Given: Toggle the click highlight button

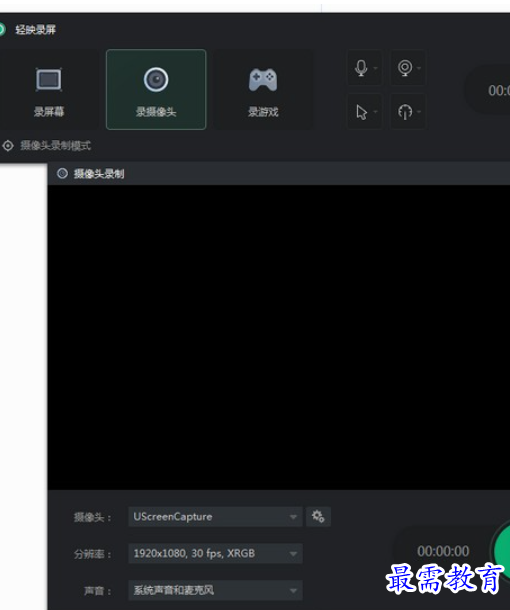Looking at the screenshot, I should (x=405, y=112).
